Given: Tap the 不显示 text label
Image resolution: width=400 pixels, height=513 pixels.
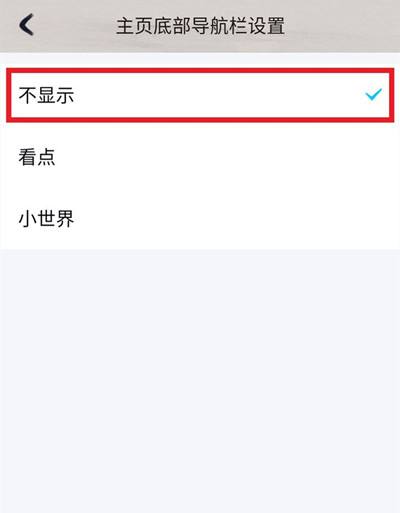Looking at the screenshot, I should 46,95.
